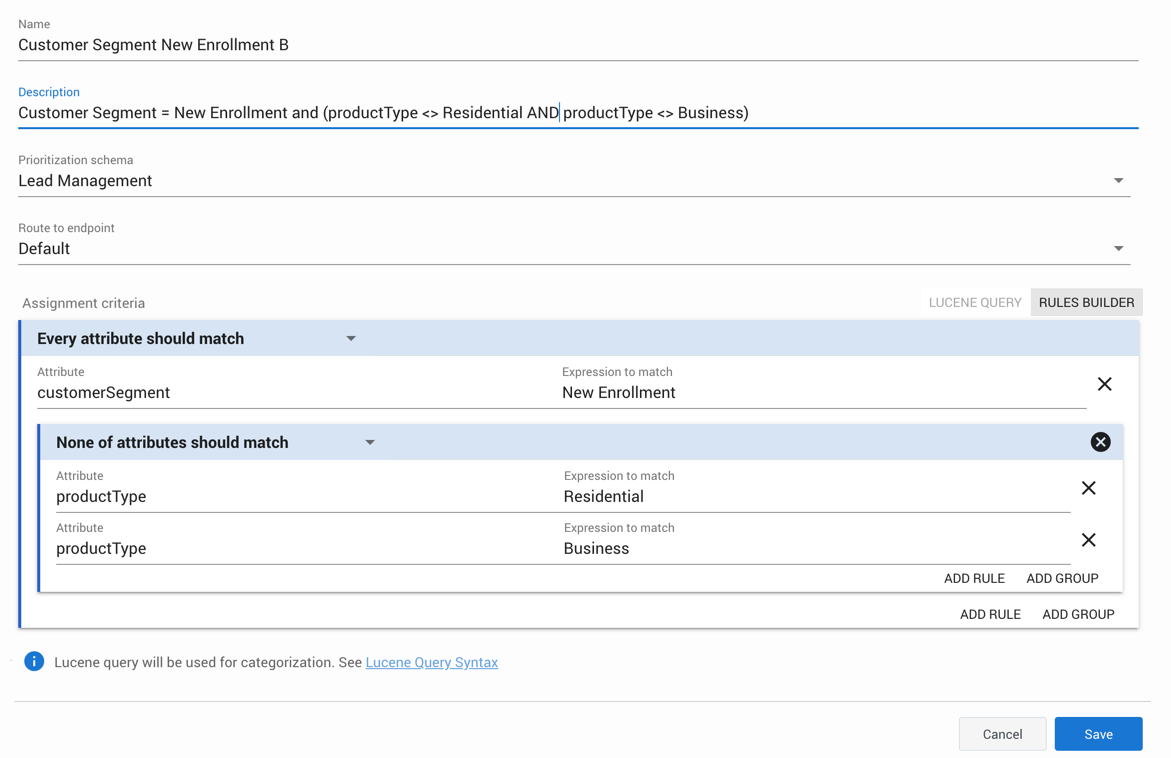Viewport: 1171px width, 758px height.
Task: Click the blue info icon
Action: (34, 662)
